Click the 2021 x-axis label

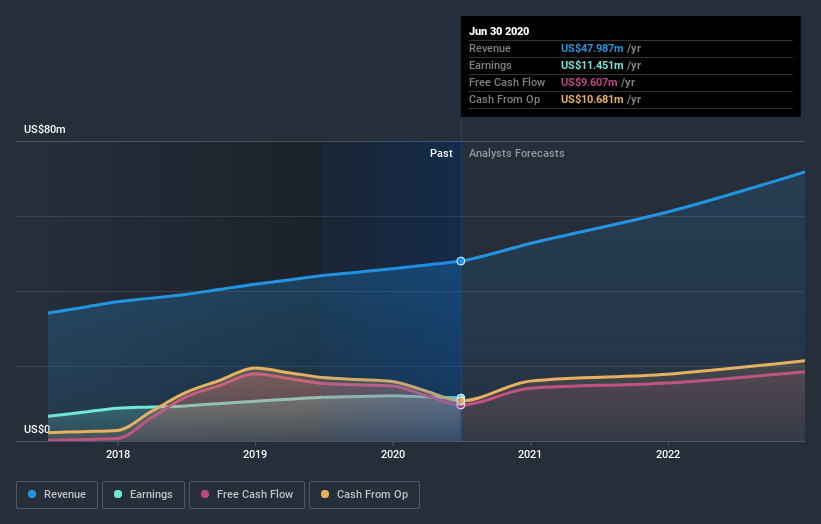coord(530,454)
